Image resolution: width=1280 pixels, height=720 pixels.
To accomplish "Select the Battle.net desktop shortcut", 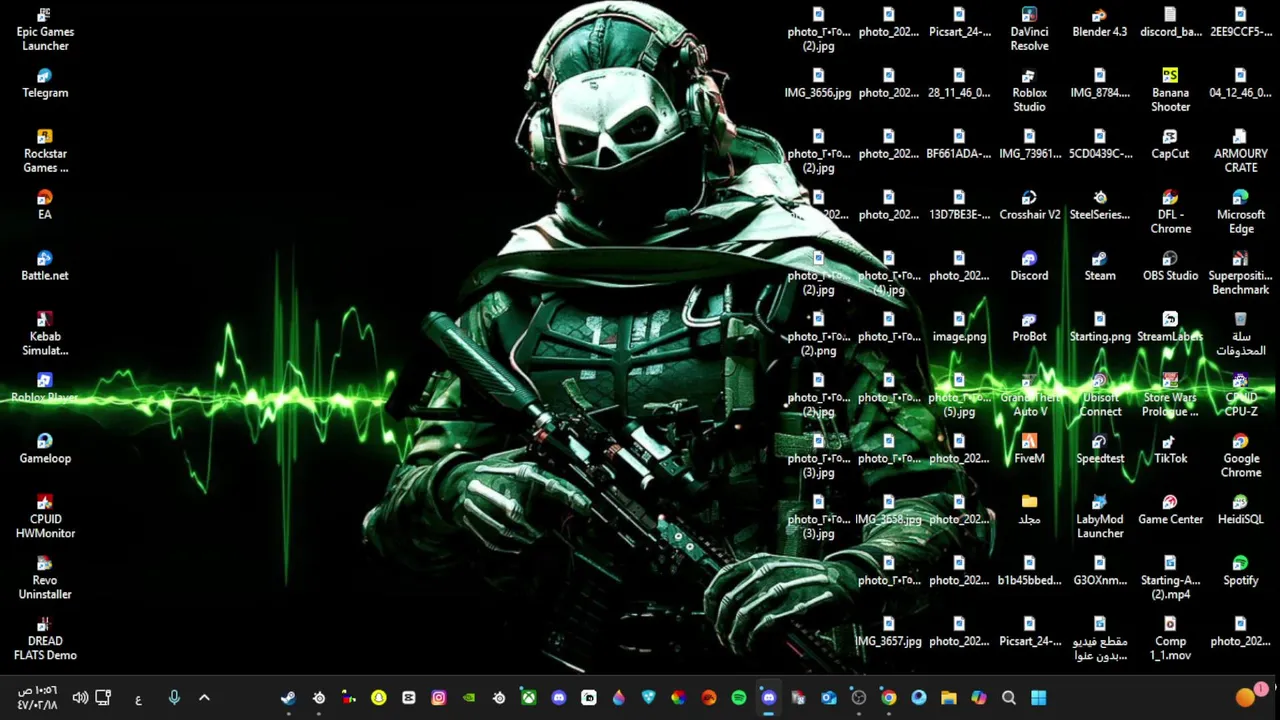I will click(45, 267).
